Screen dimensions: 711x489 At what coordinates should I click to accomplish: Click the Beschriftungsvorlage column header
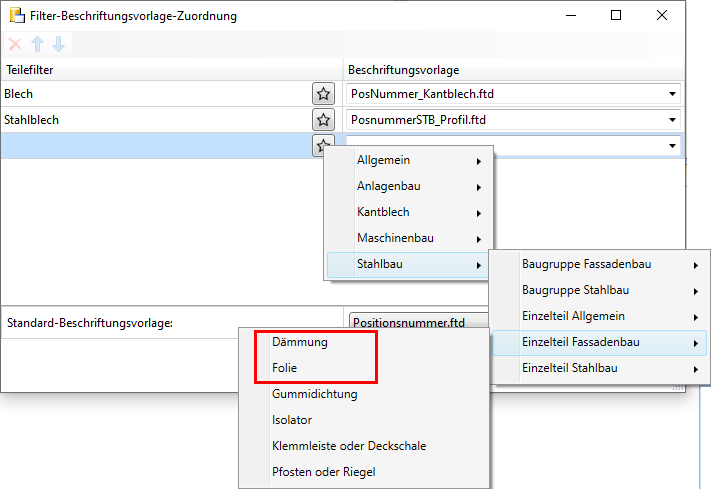pos(513,70)
